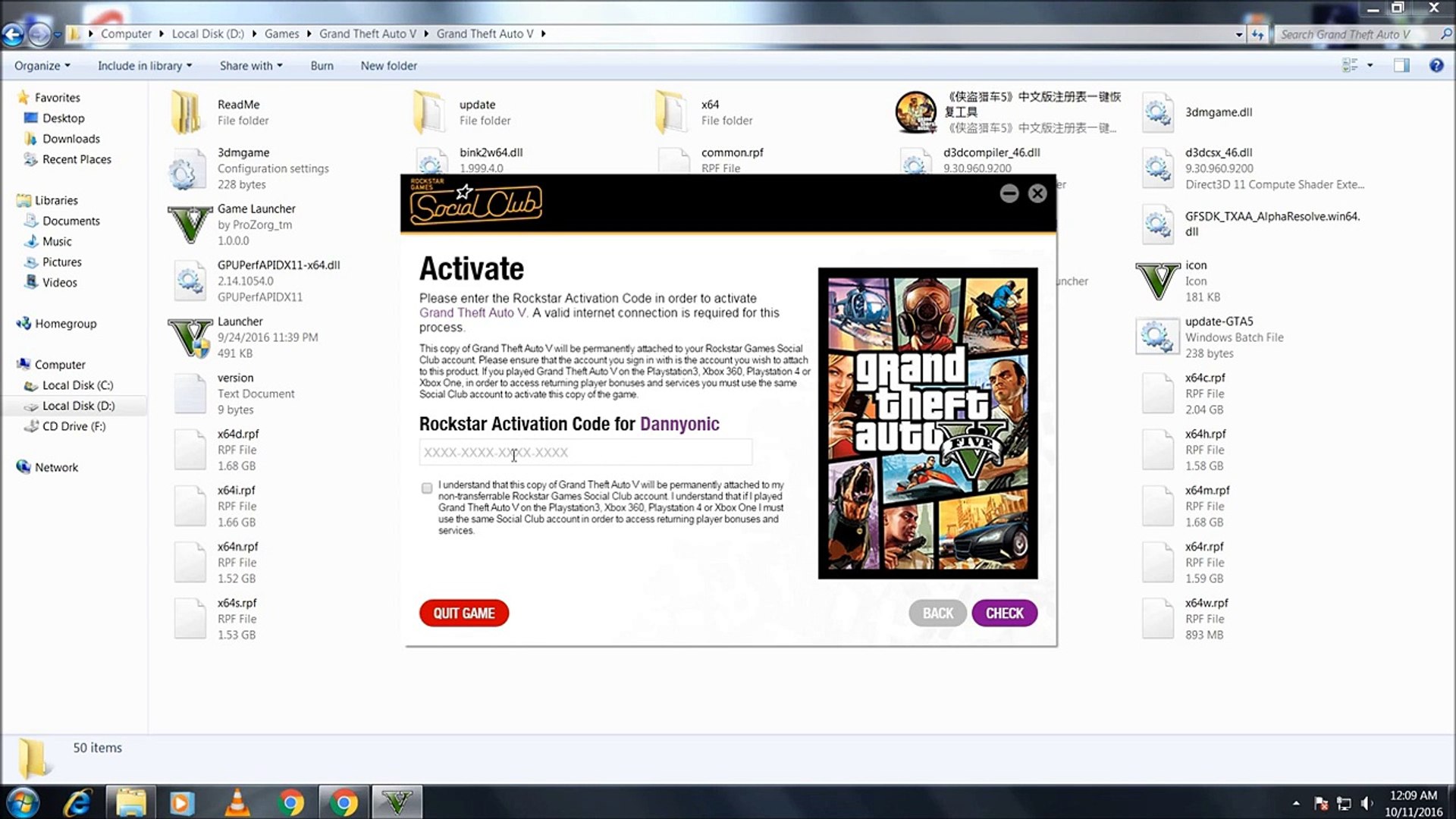Select the x64c.rpf file icon
Screen dimensions: 1456x819
pos(1158,394)
